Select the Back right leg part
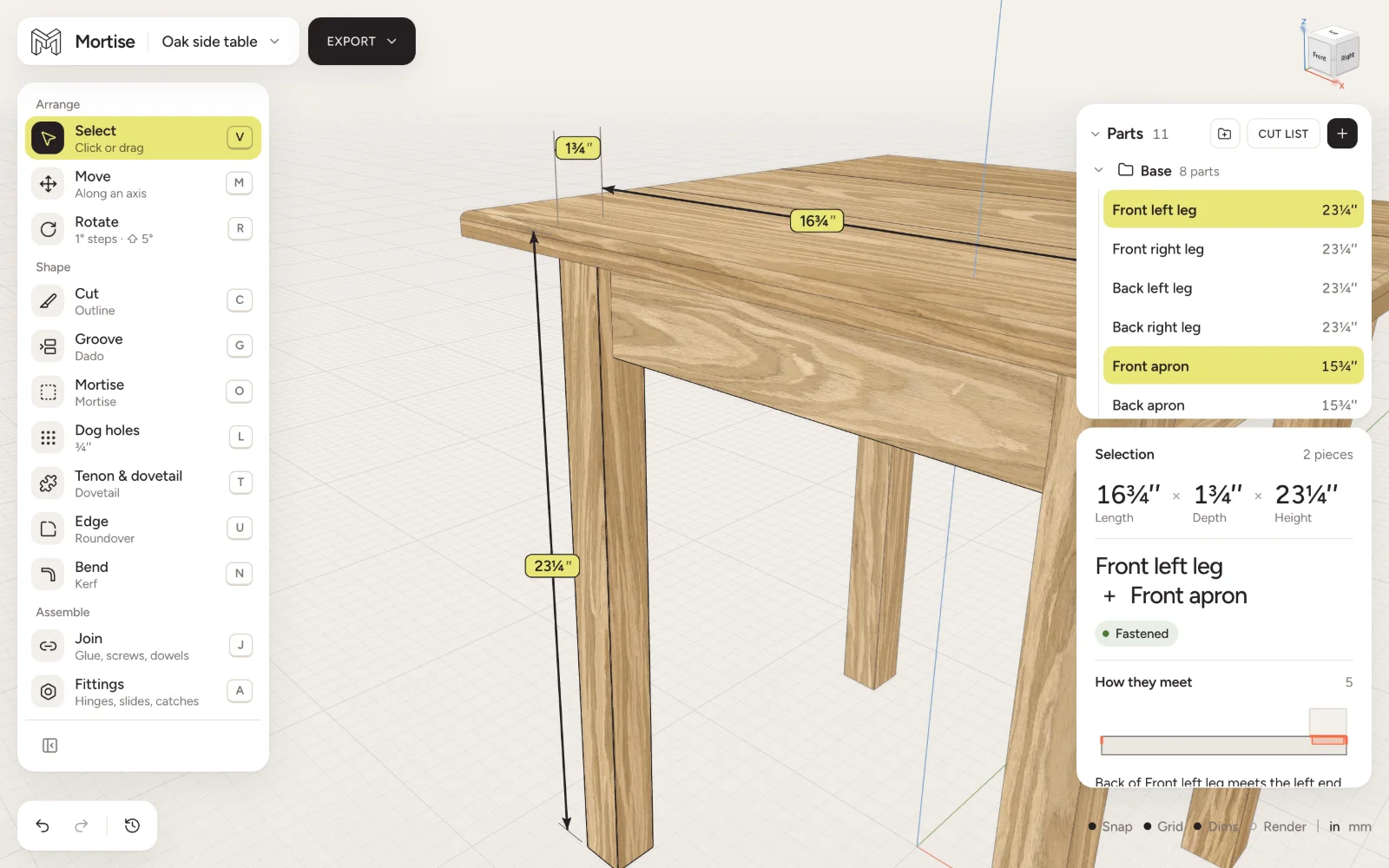The height and width of the screenshot is (868, 1389). pos(1234,327)
